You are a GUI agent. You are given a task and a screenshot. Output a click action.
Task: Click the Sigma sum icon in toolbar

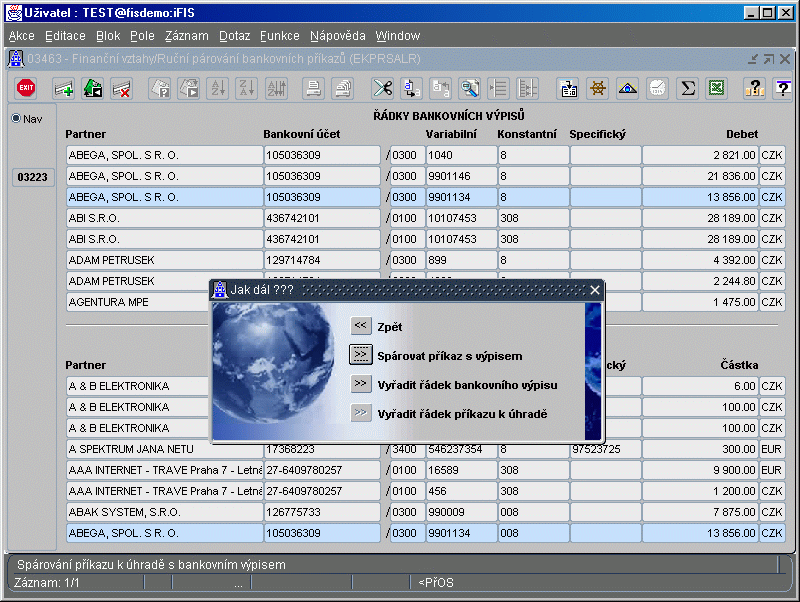click(687, 88)
